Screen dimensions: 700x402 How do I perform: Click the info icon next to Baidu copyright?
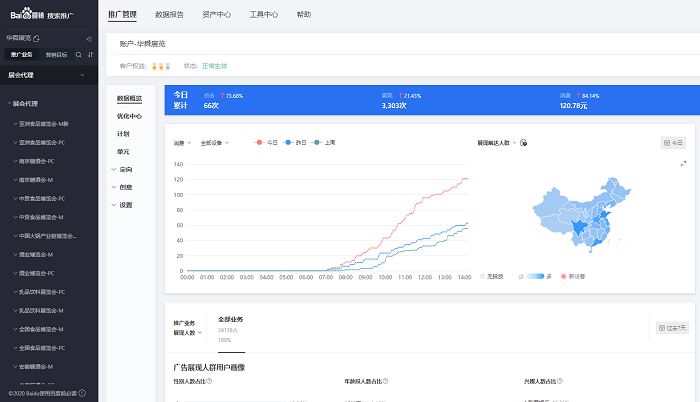pyautogui.click(x=82, y=393)
